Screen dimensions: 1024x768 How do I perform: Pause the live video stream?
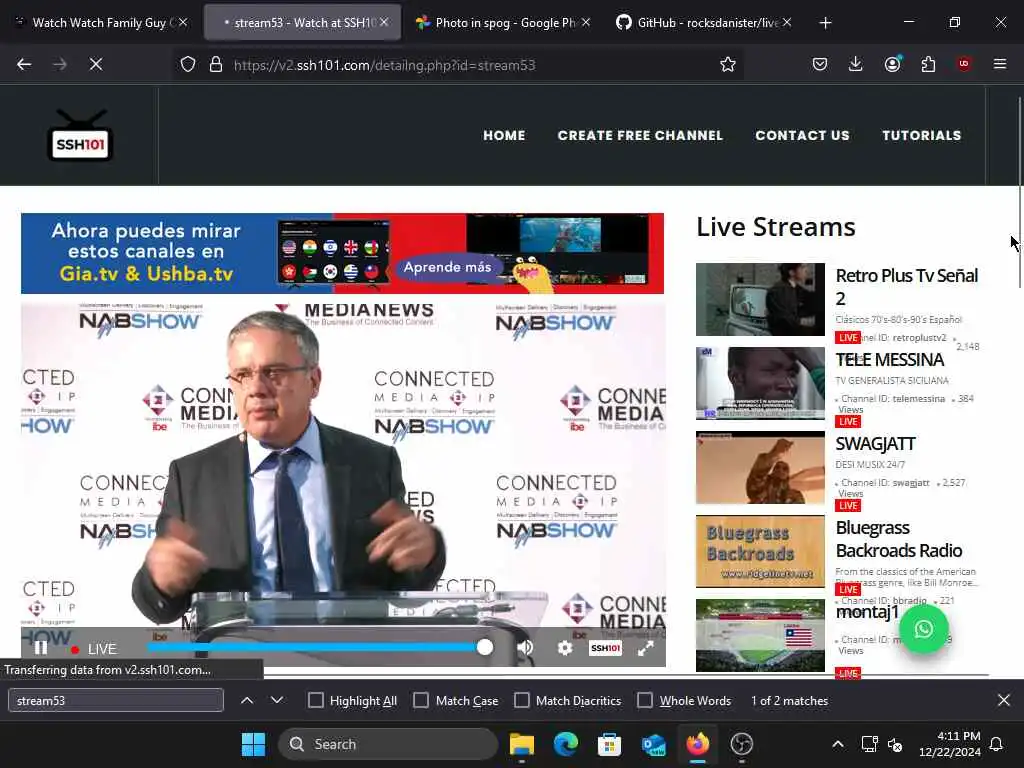[40, 648]
